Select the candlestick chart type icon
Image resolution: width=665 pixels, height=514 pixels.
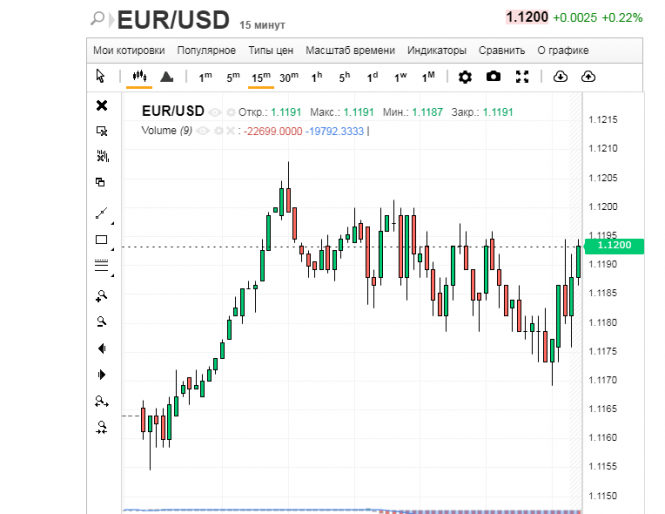[139, 77]
